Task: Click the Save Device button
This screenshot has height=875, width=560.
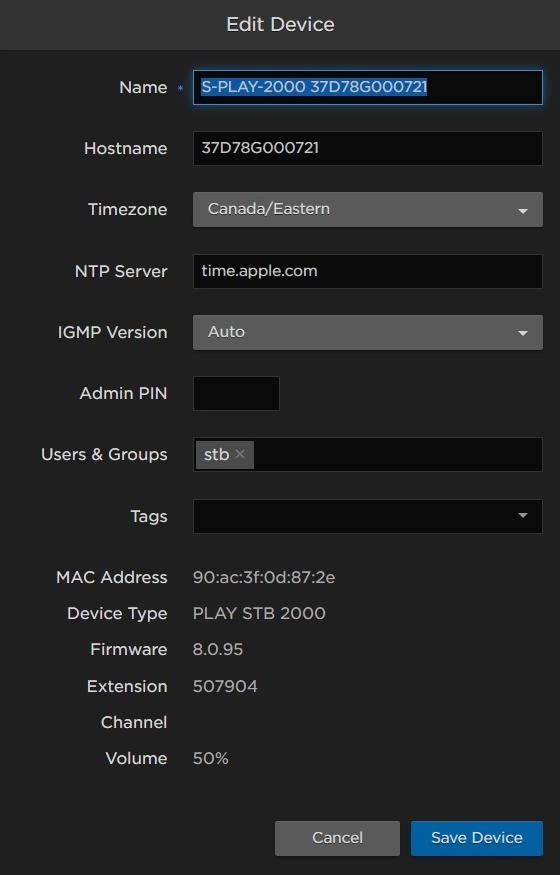Action: point(476,838)
